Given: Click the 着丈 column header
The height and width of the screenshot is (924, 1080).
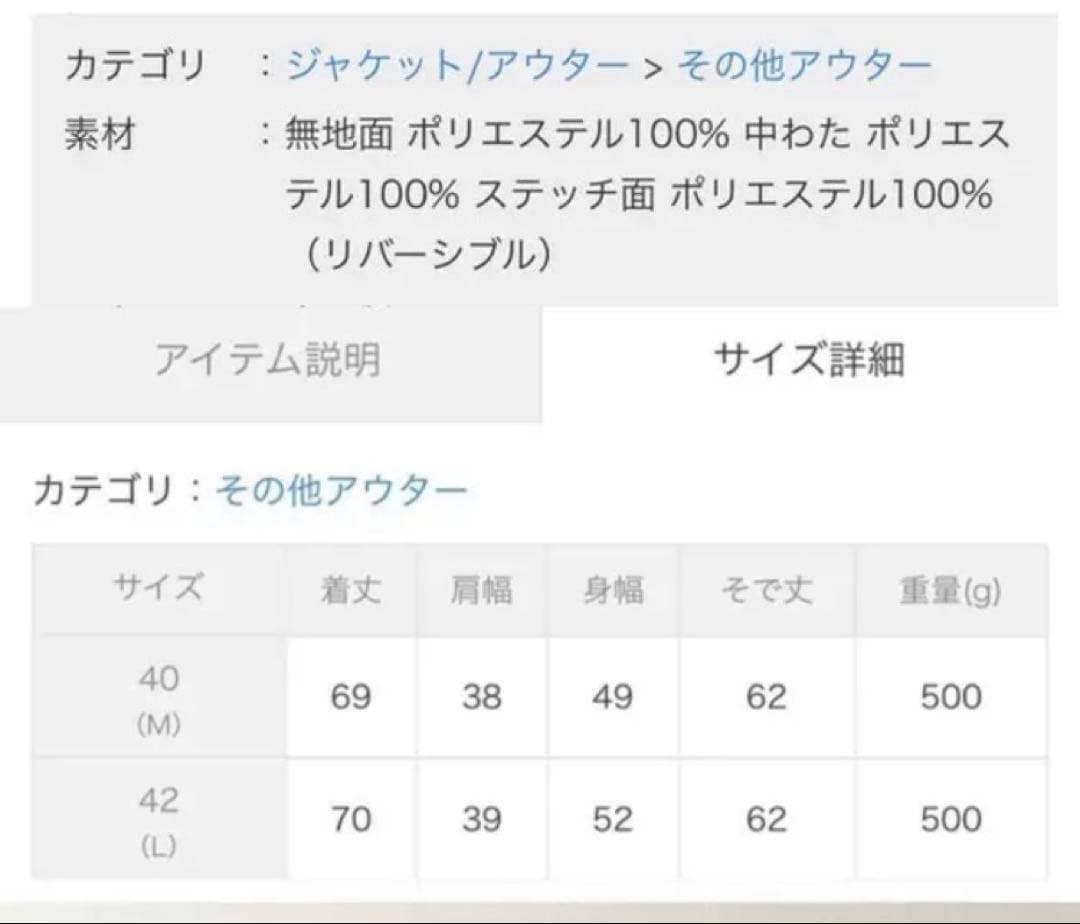Looking at the screenshot, I should (x=351, y=591).
